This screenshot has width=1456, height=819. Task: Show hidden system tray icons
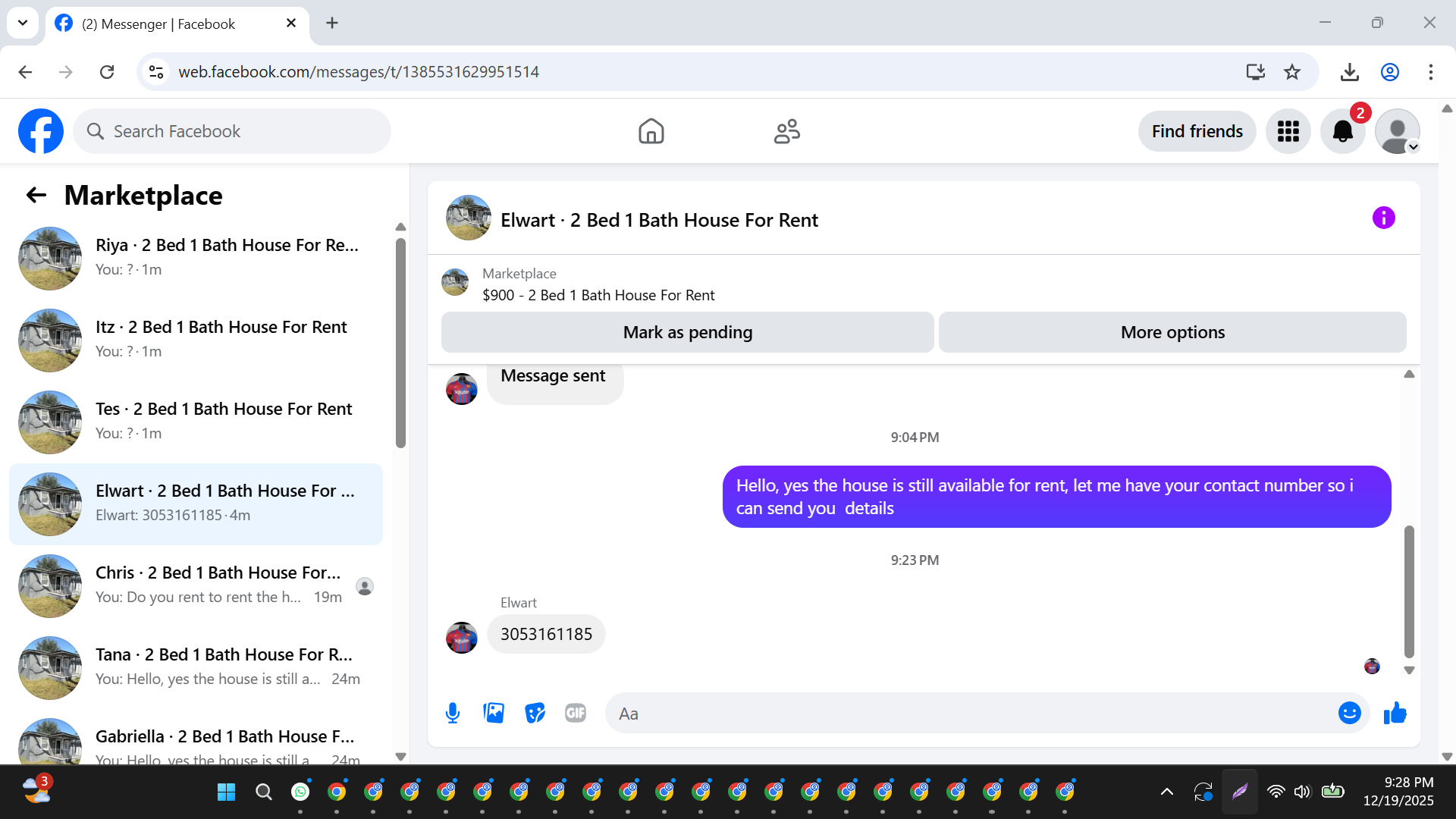point(1167,792)
